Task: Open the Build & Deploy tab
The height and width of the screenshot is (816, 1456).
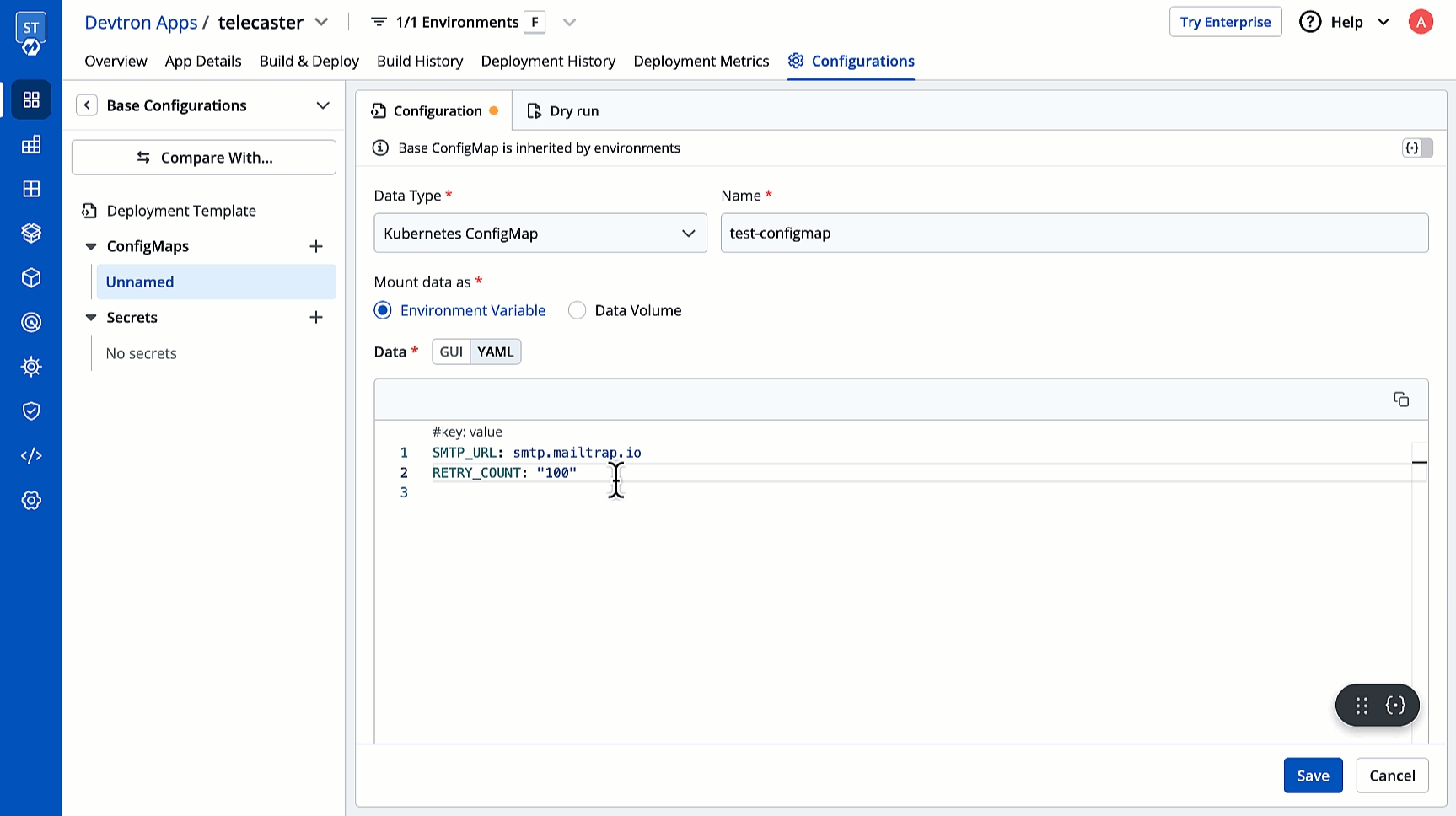Action: coord(309,61)
